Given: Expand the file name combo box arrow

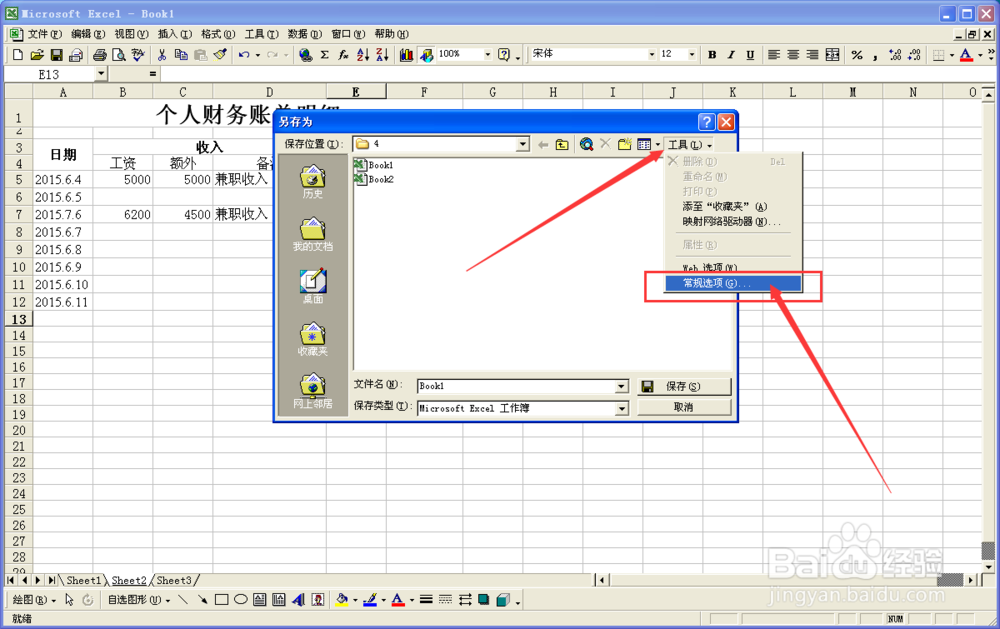Looking at the screenshot, I should [x=622, y=387].
